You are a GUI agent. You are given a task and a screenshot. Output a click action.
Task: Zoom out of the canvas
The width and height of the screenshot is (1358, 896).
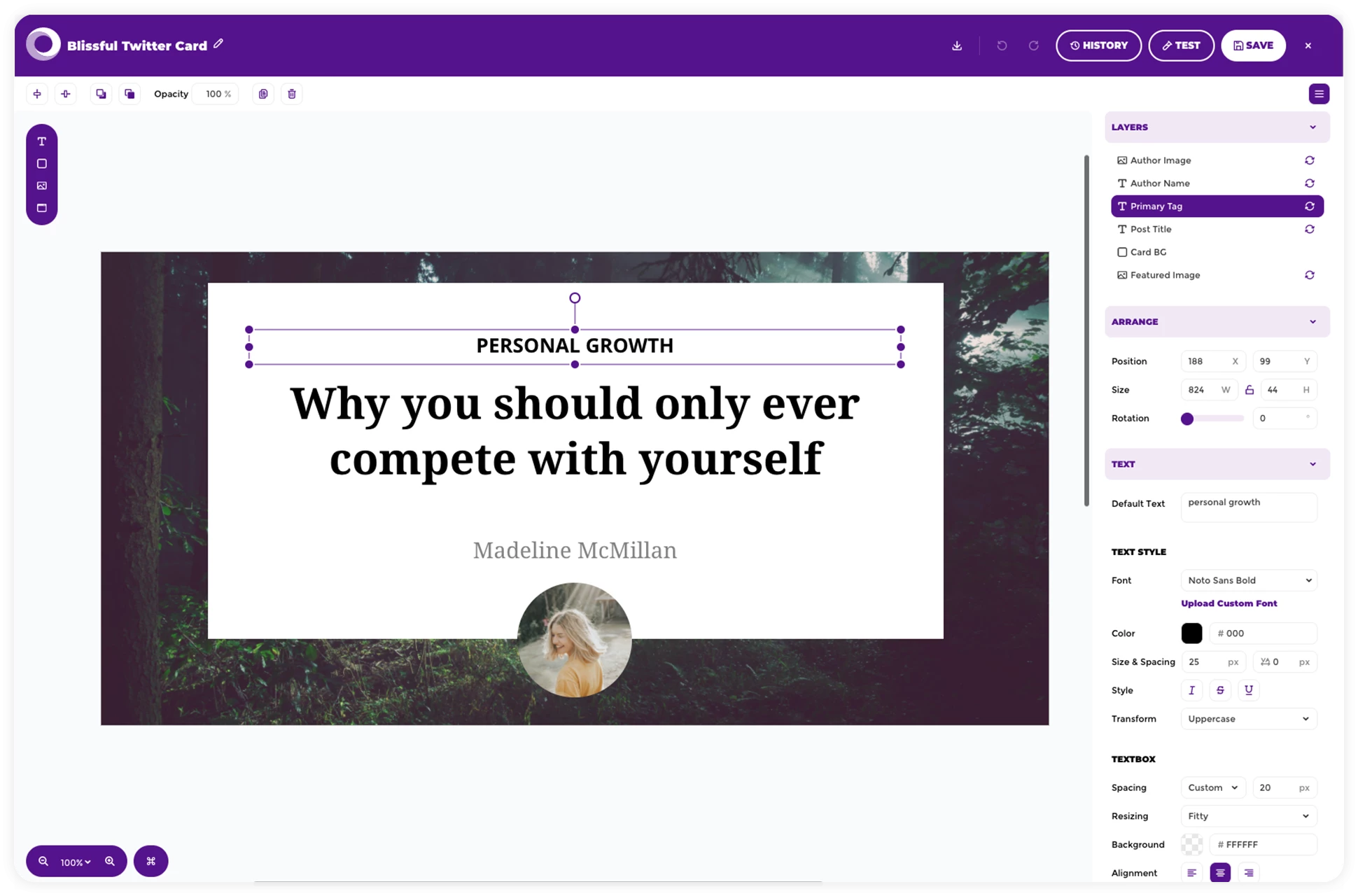tap(43, 862)
